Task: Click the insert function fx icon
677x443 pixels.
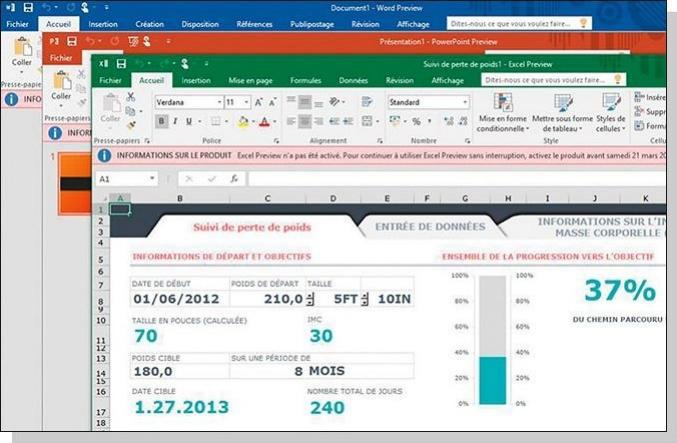Action: [x=234, y=179]
